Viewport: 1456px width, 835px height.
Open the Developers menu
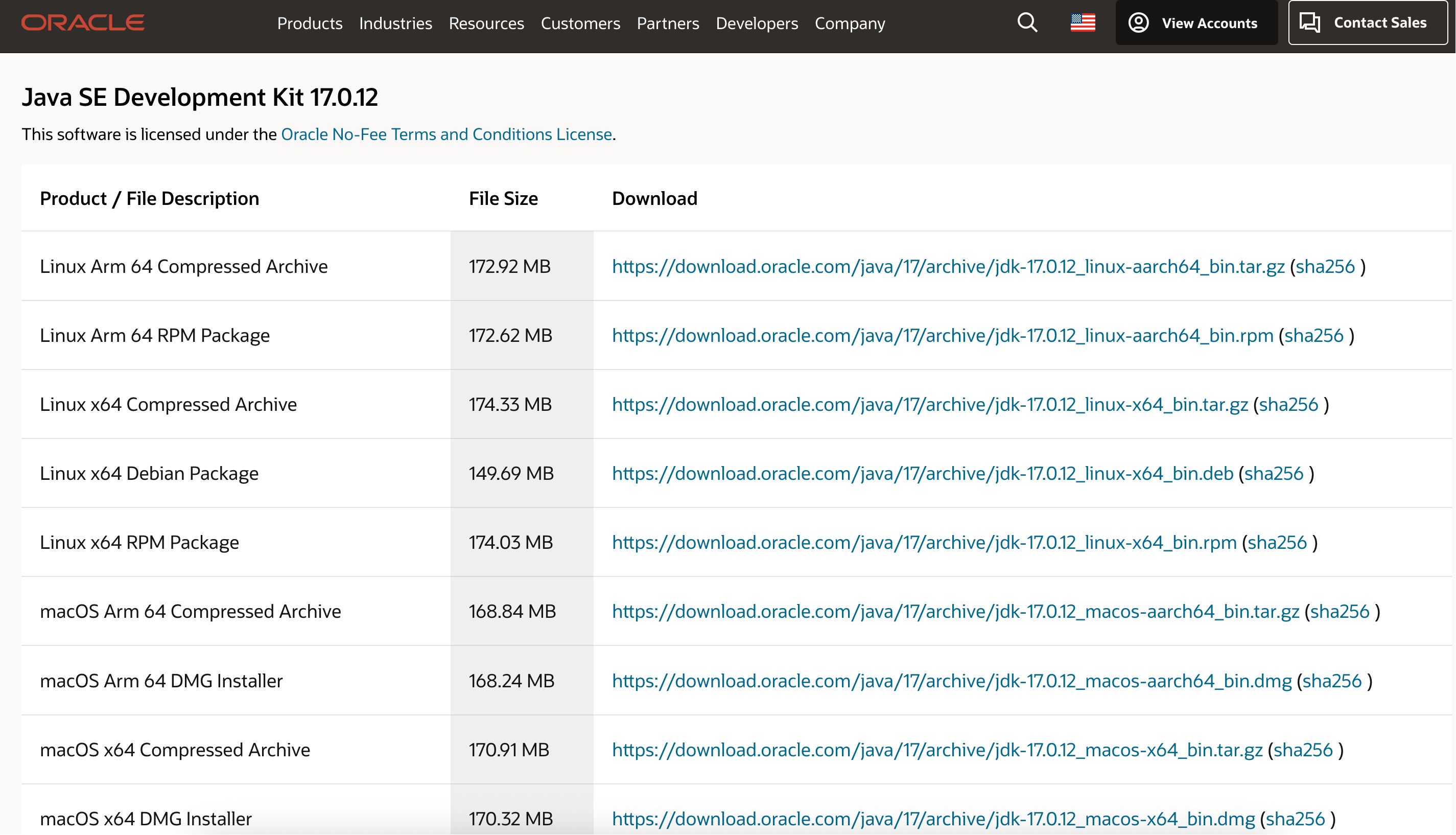[757, 23]
